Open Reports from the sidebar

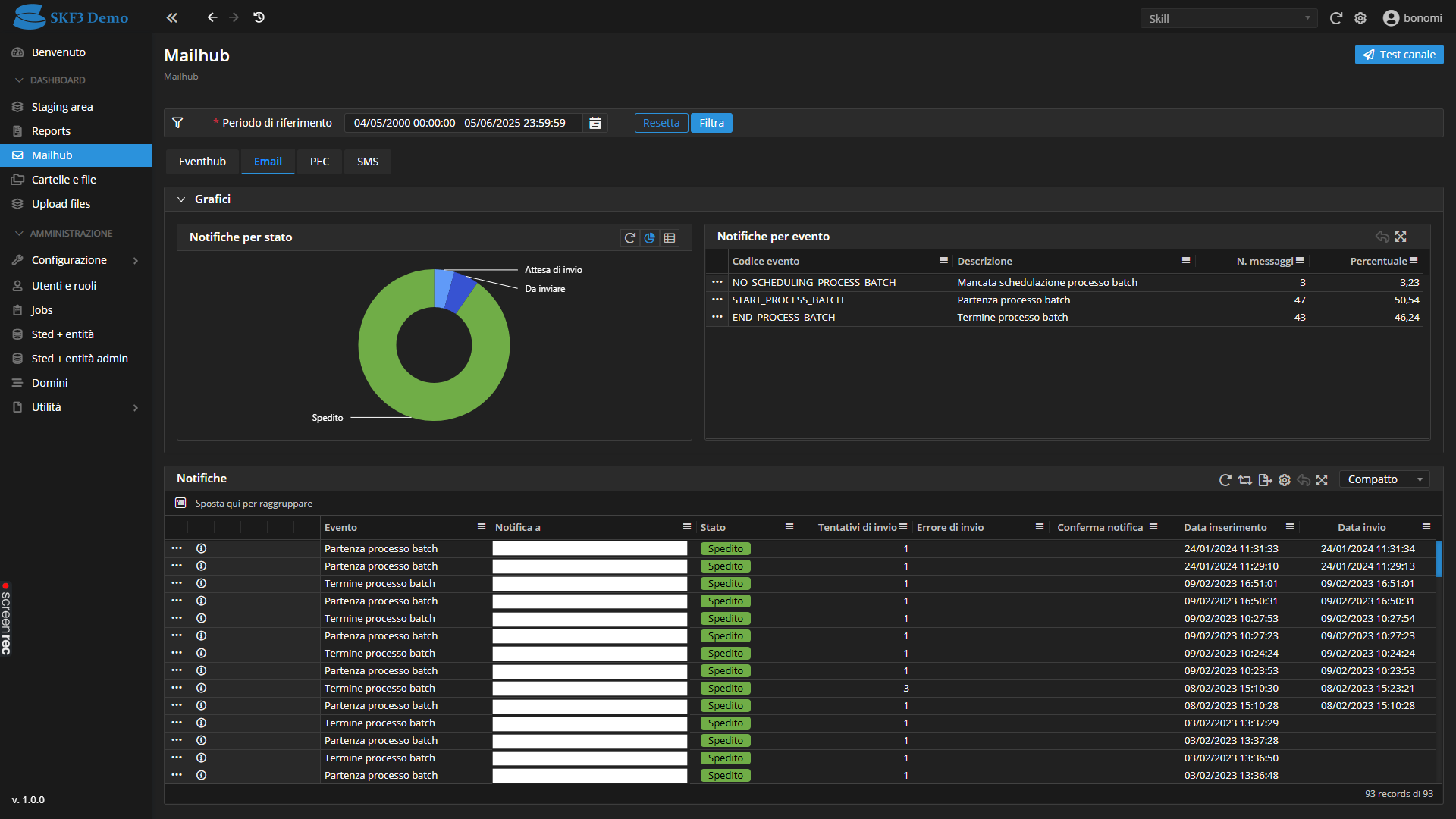[76, 131]
